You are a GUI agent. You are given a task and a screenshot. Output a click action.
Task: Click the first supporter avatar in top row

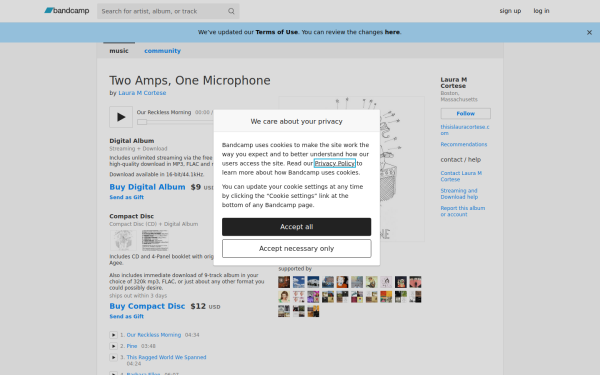point(284,282)
